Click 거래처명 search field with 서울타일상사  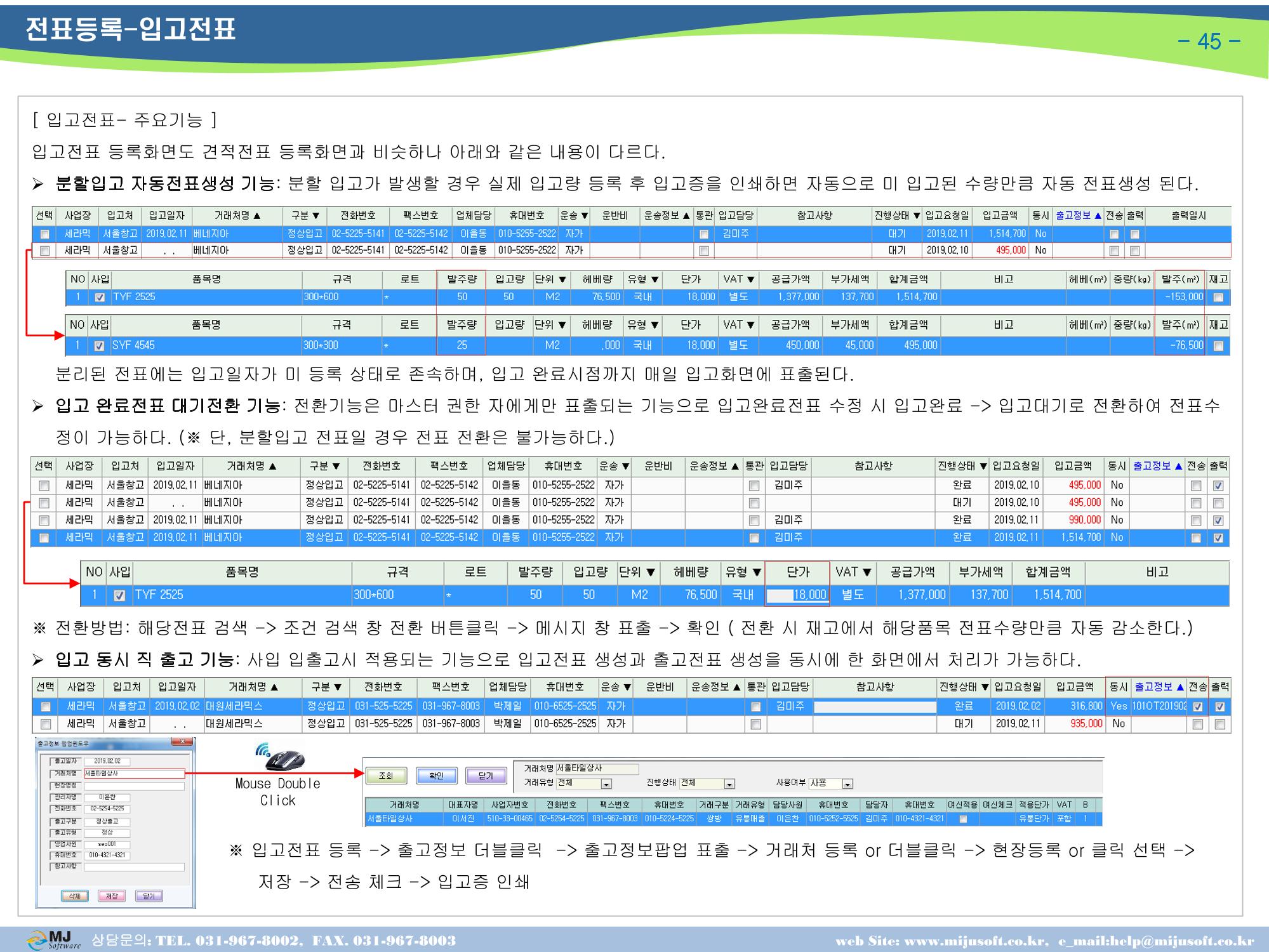597,769
